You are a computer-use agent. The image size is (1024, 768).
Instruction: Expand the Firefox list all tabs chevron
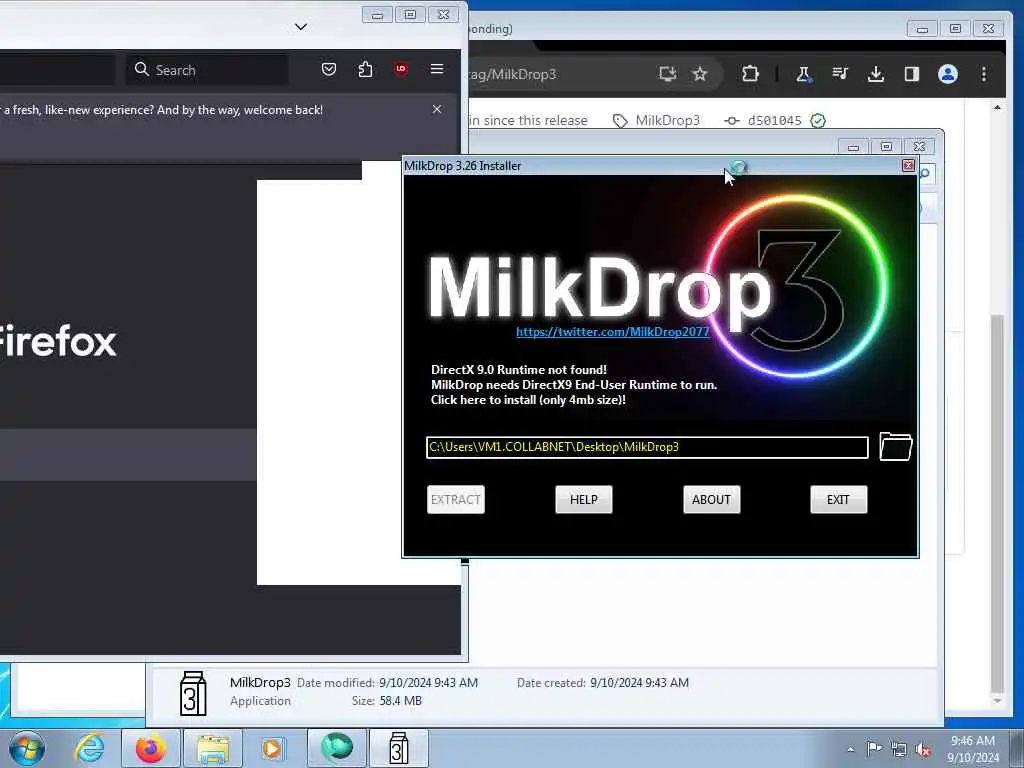(x=300, y=27)
